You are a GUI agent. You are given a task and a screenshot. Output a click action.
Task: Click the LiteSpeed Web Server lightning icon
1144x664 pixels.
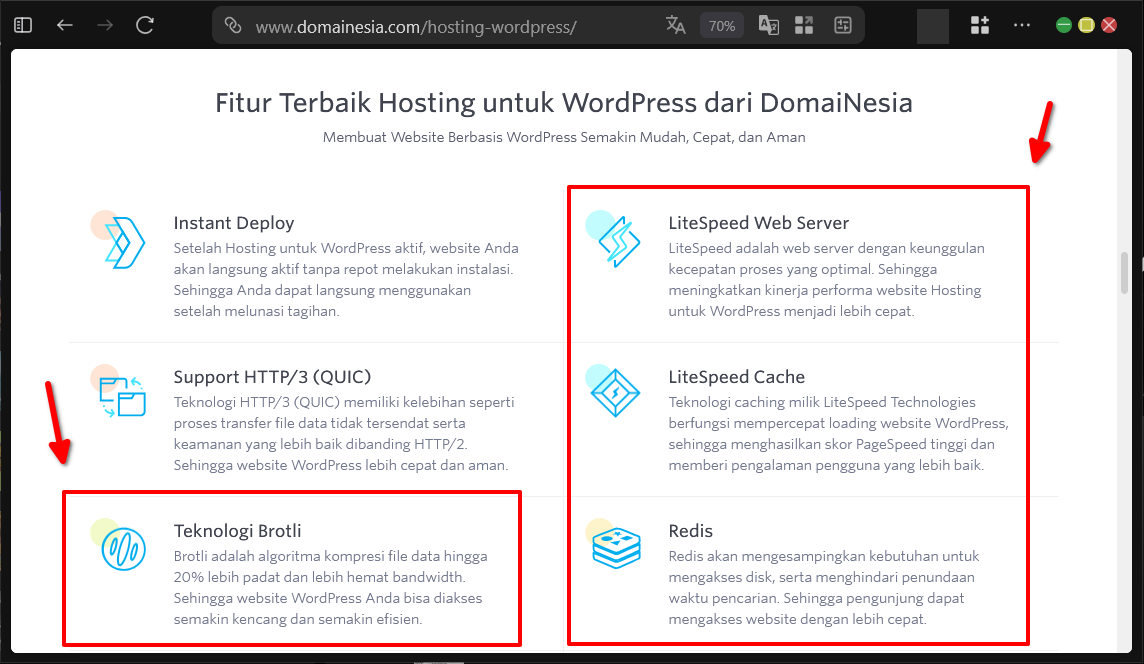616,239
